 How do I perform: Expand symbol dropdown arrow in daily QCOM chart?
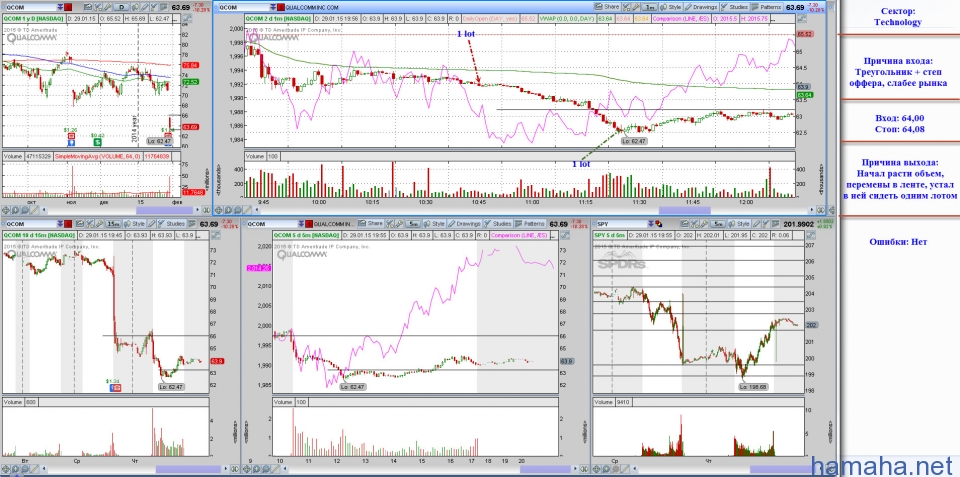pyautogui.click(x=60, y=7)
